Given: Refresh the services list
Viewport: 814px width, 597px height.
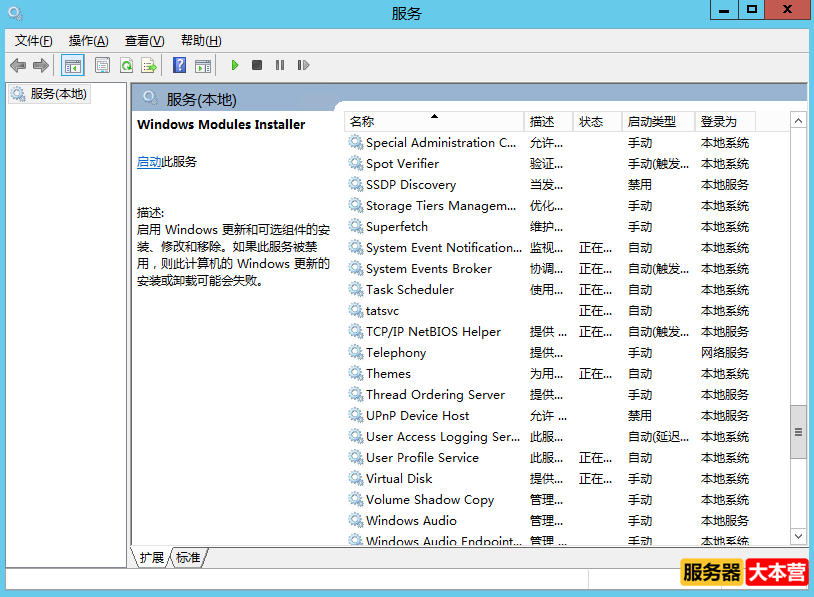Looking at the screenshot, I should [x=126, y=65].
